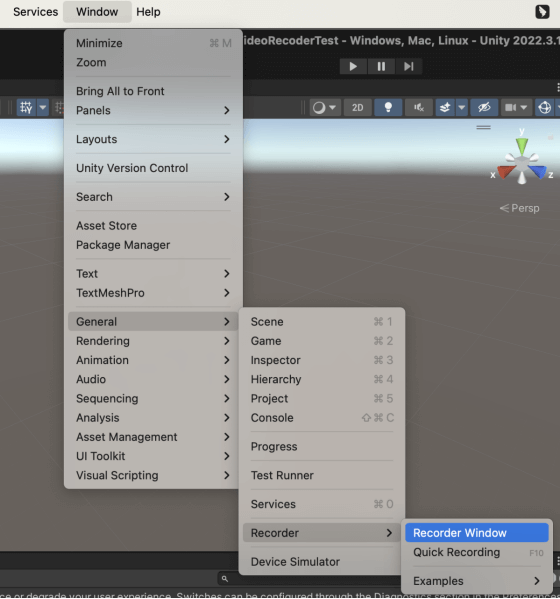Select Minimize menu item
The width and height of the screenshot is (560, 599).
[x=153, y=43]
